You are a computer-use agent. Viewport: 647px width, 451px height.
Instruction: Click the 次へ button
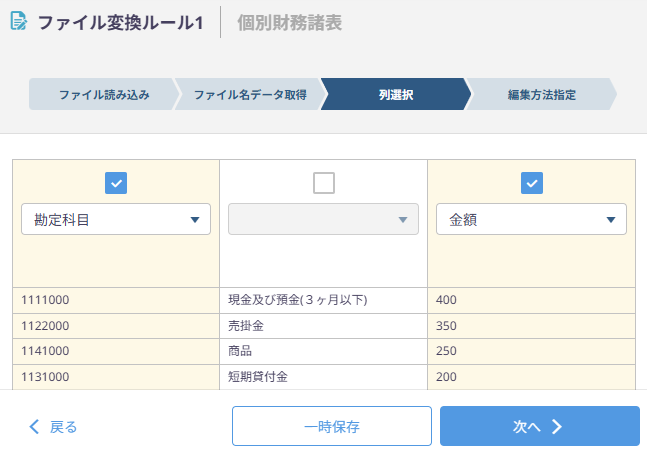coord(540,426)
